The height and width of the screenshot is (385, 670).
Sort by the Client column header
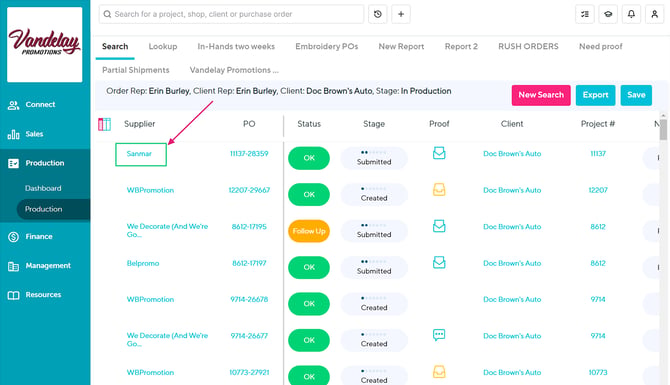512,124
